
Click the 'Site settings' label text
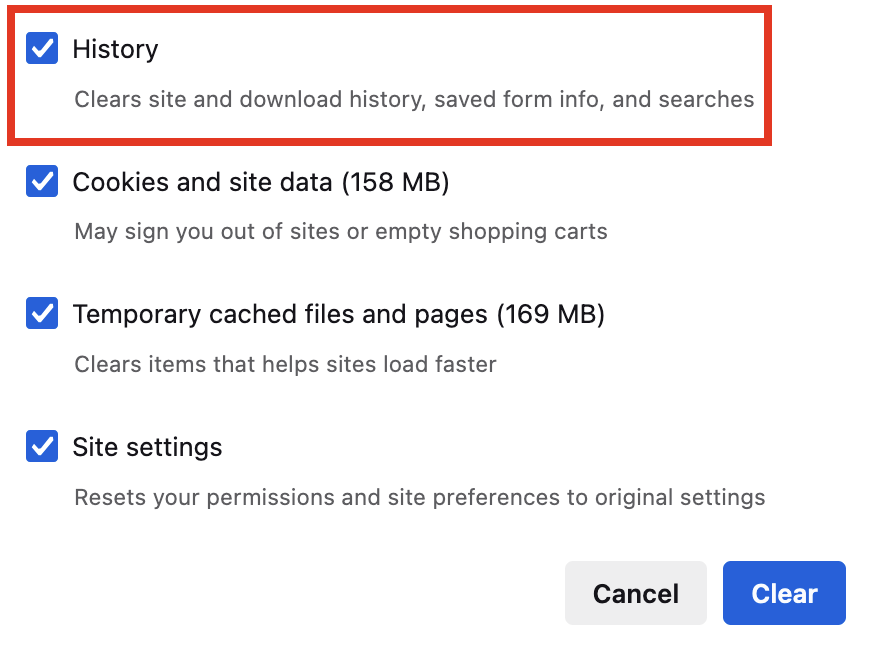(147, 447)
